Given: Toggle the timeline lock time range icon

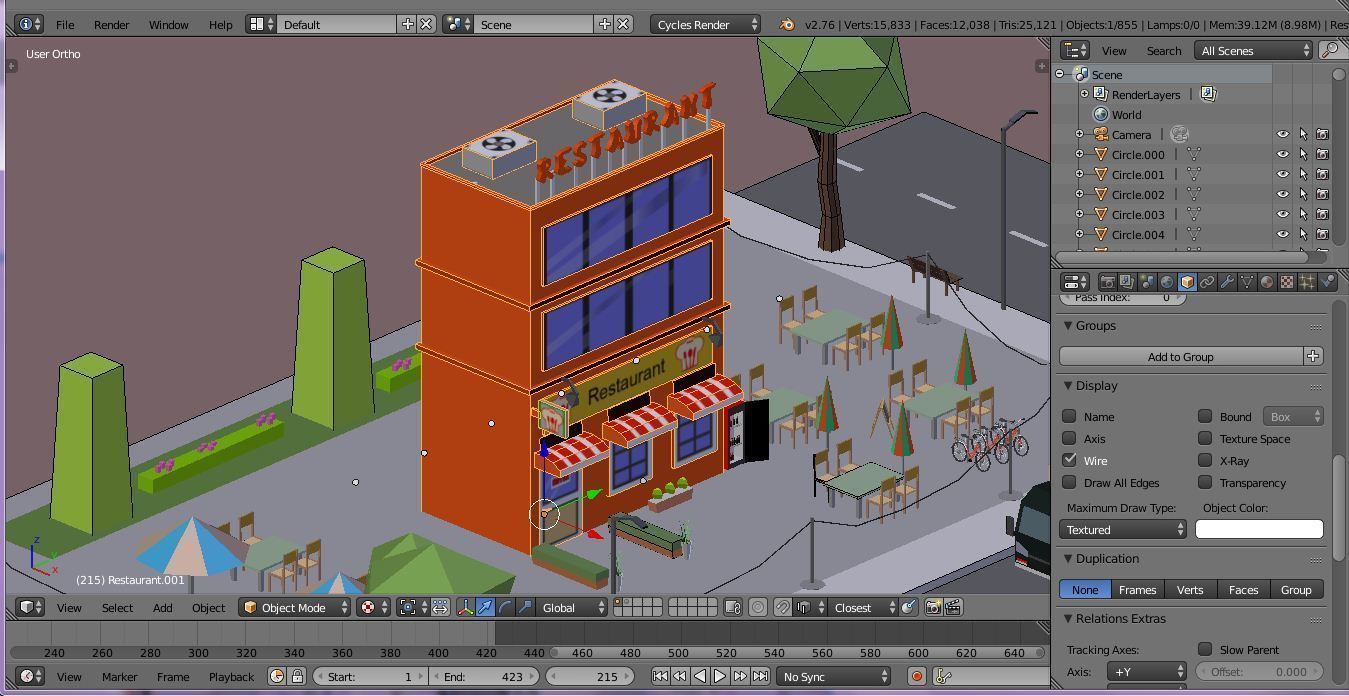Looking at the screenshot, I should (x=297, y=676).
